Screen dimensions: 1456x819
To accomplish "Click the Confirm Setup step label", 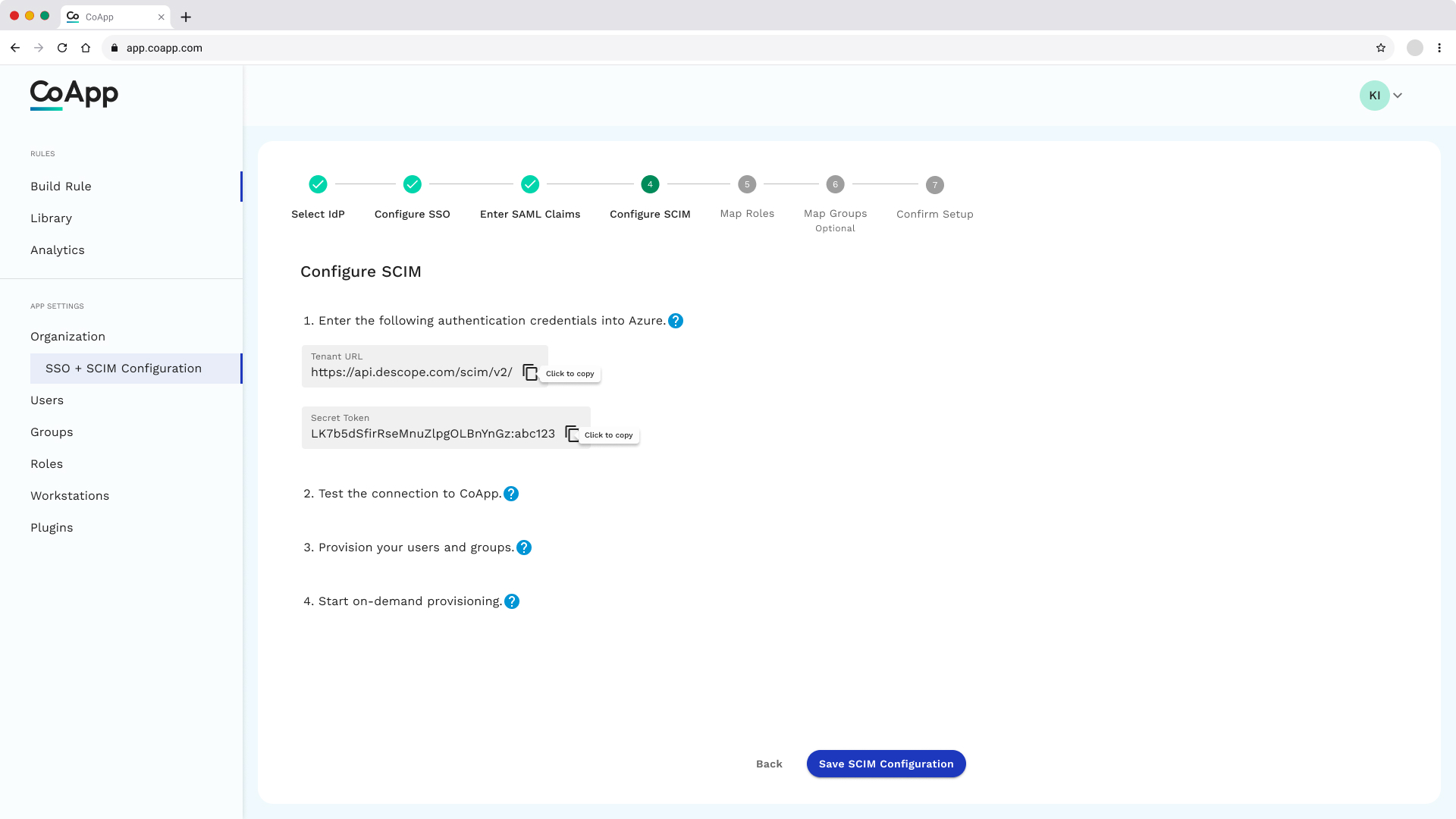I will [x=935, y=215].
